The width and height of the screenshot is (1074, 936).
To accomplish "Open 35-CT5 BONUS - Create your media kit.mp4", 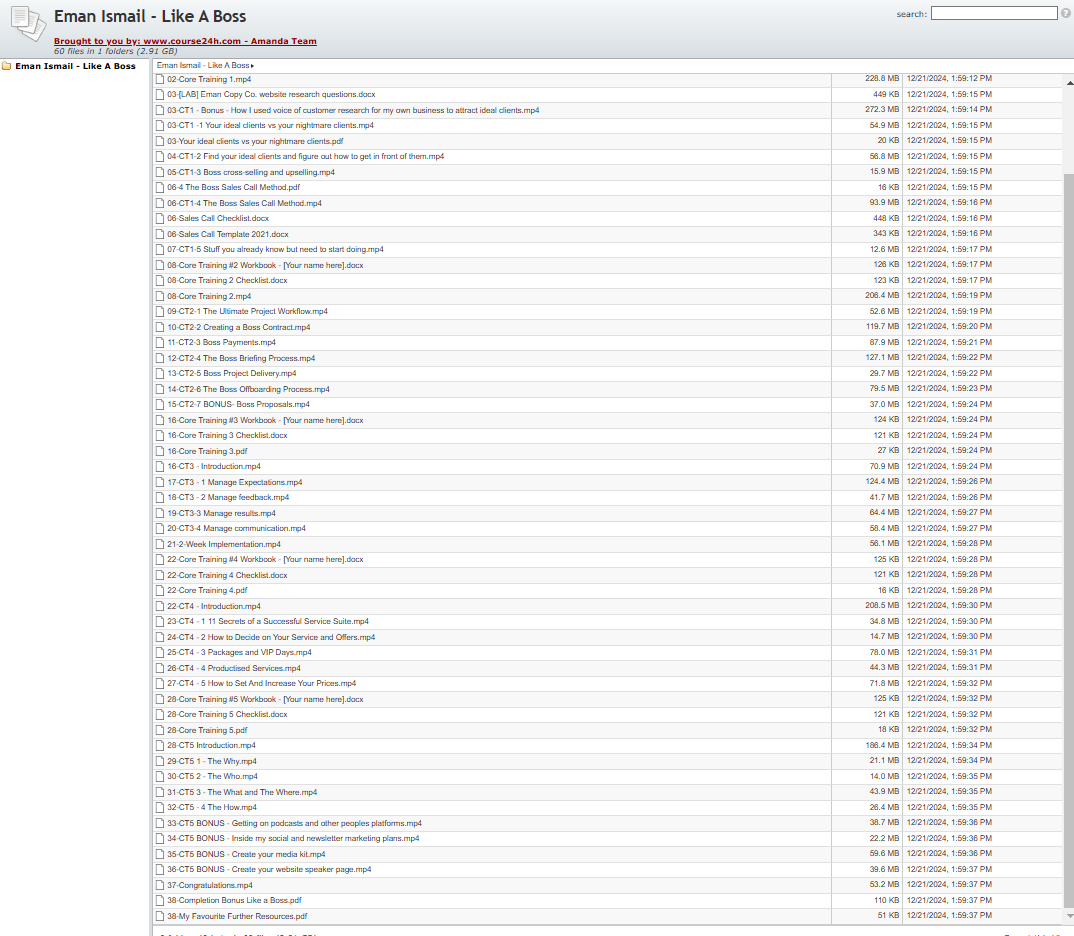I will (x=247, y=855).
